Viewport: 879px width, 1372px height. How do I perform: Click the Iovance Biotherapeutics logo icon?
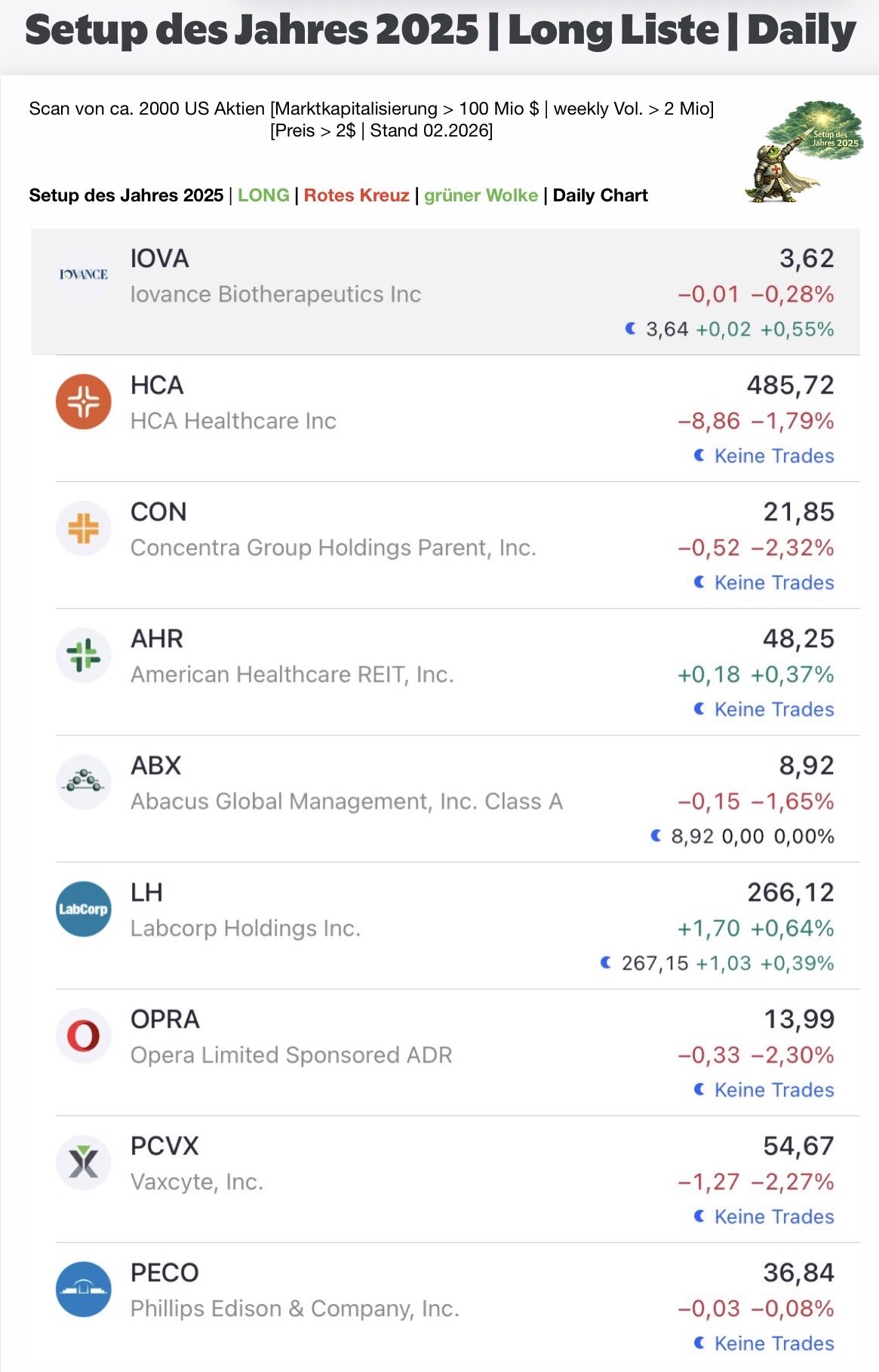pyautogui.click(x=84, y=275)
